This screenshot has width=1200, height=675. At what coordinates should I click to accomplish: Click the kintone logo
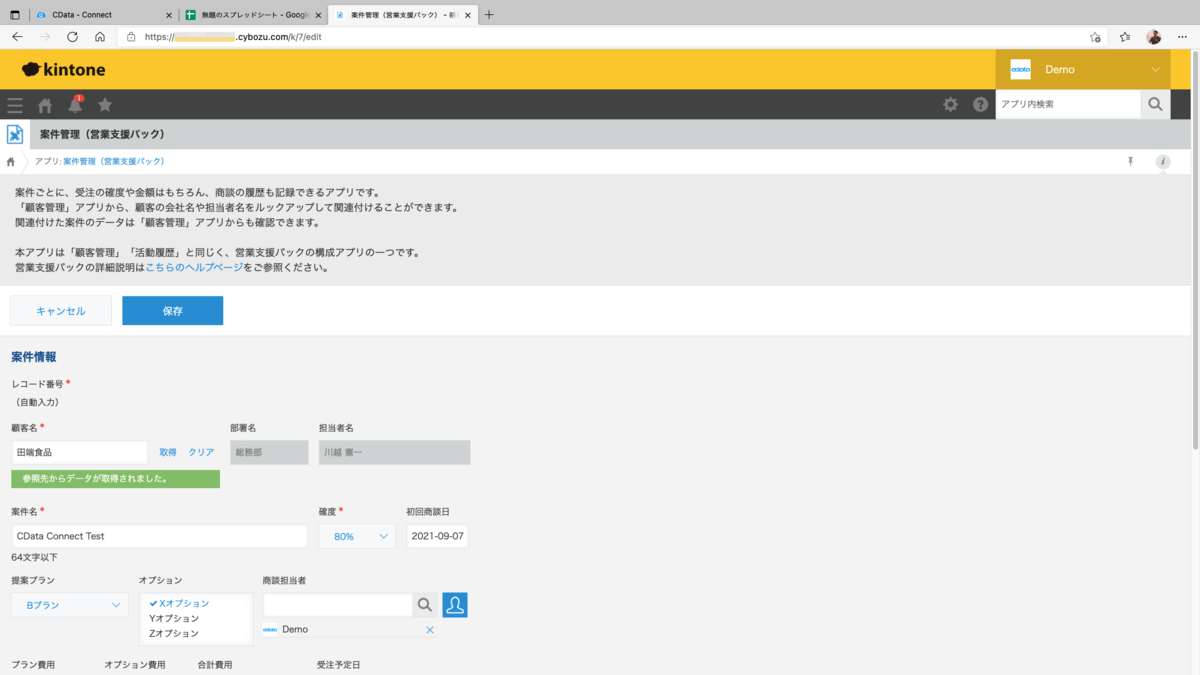pyautogui.click(x=63, y=70)
